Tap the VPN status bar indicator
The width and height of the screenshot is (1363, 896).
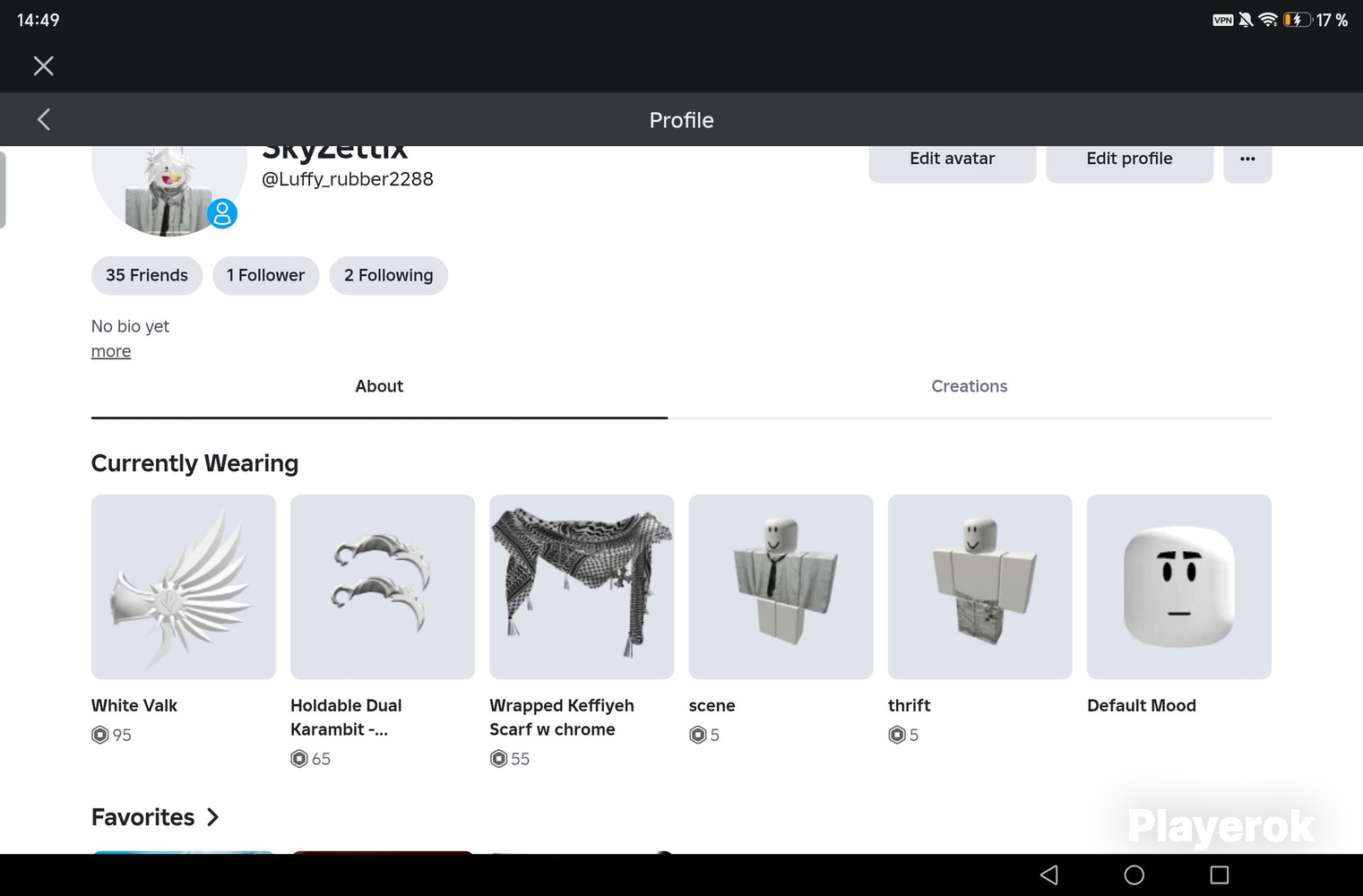[1223, 20]
